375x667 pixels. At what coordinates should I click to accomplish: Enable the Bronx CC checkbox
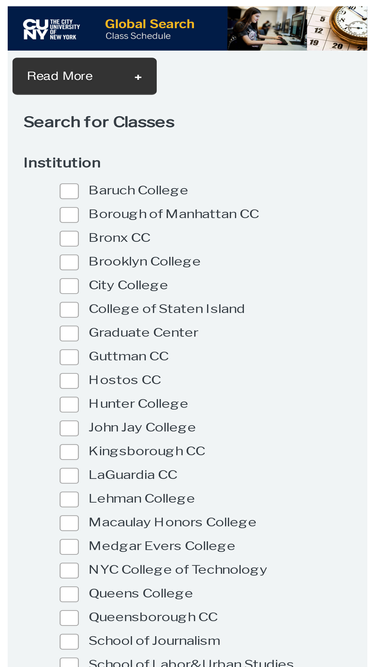click(x=69, y=239)
